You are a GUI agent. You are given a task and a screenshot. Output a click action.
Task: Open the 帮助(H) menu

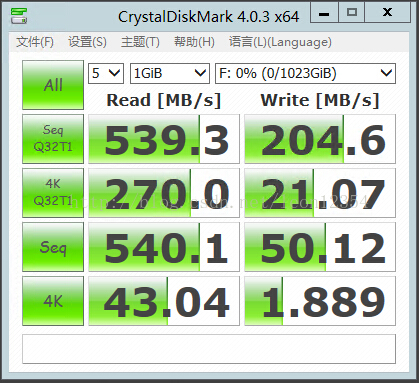point(194,42)
